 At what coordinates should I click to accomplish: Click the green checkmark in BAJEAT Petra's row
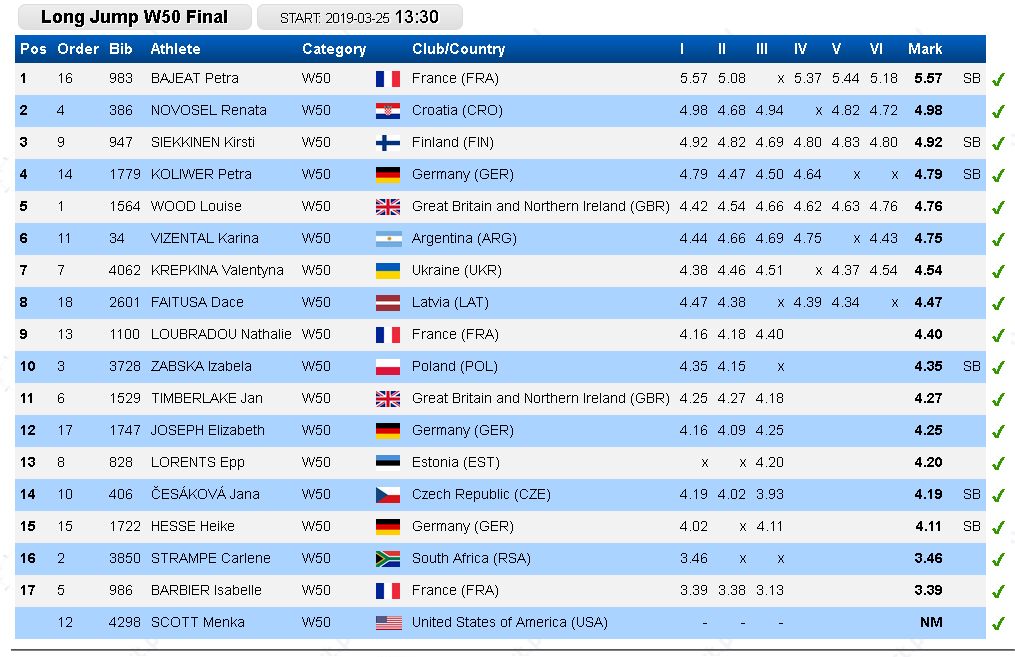[997, 80]
